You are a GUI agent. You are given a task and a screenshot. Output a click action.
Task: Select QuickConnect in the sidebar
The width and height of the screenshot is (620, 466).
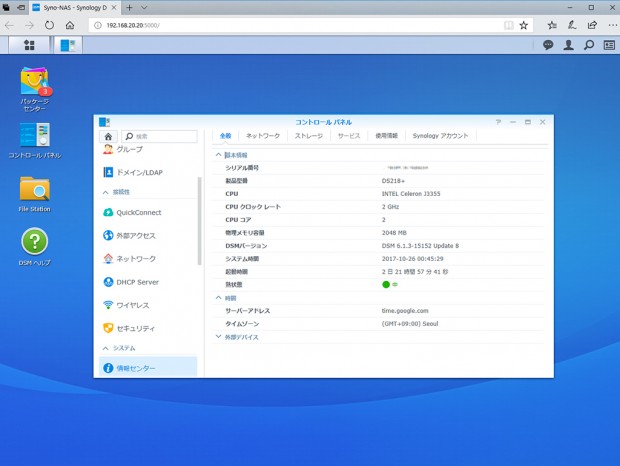tap(138, 212)
